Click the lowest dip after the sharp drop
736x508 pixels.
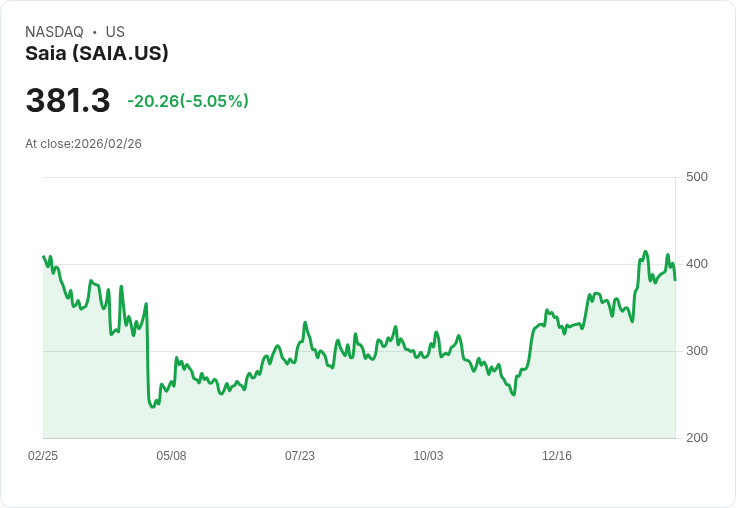152,407
